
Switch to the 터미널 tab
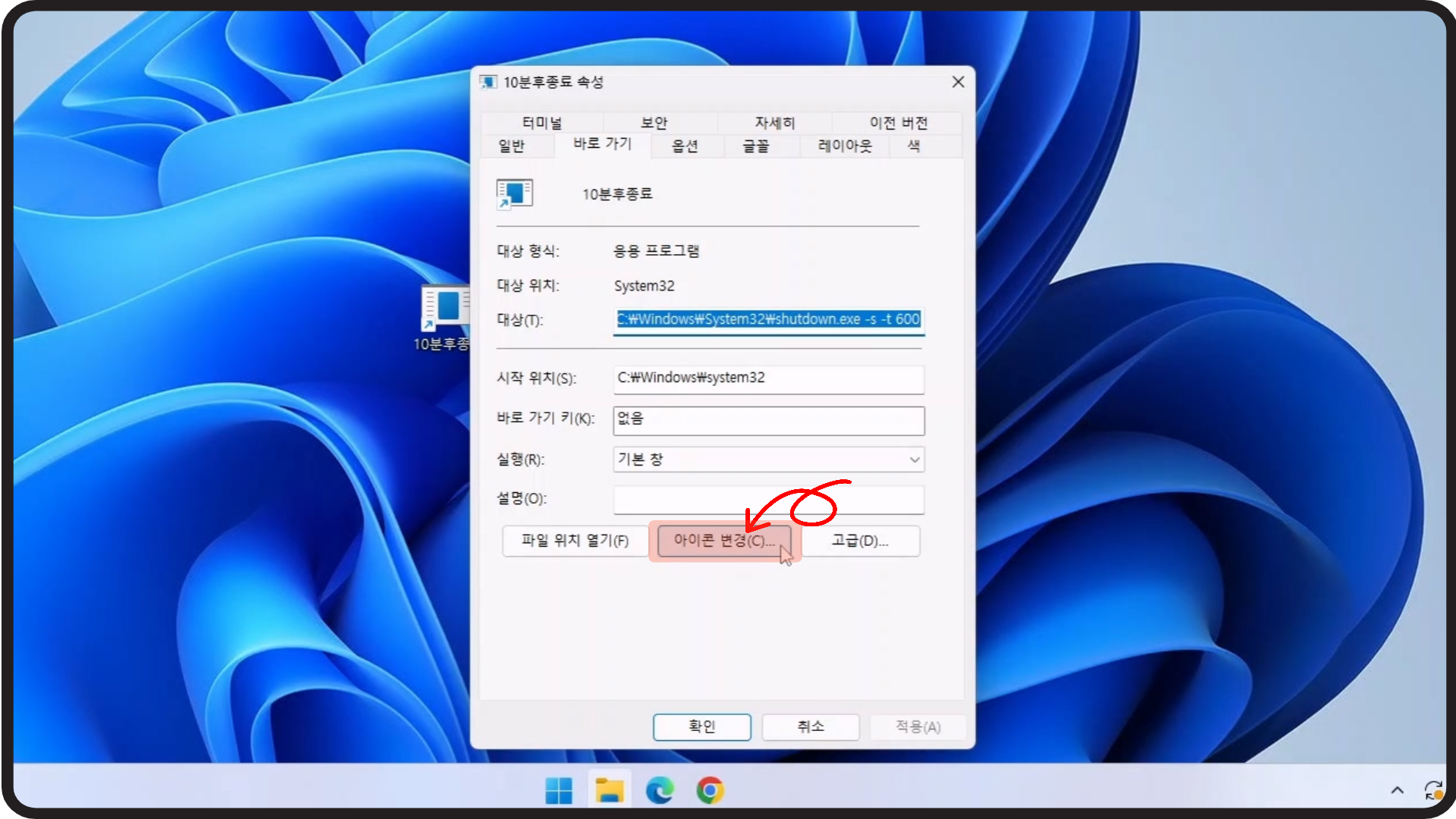point(541,123)
